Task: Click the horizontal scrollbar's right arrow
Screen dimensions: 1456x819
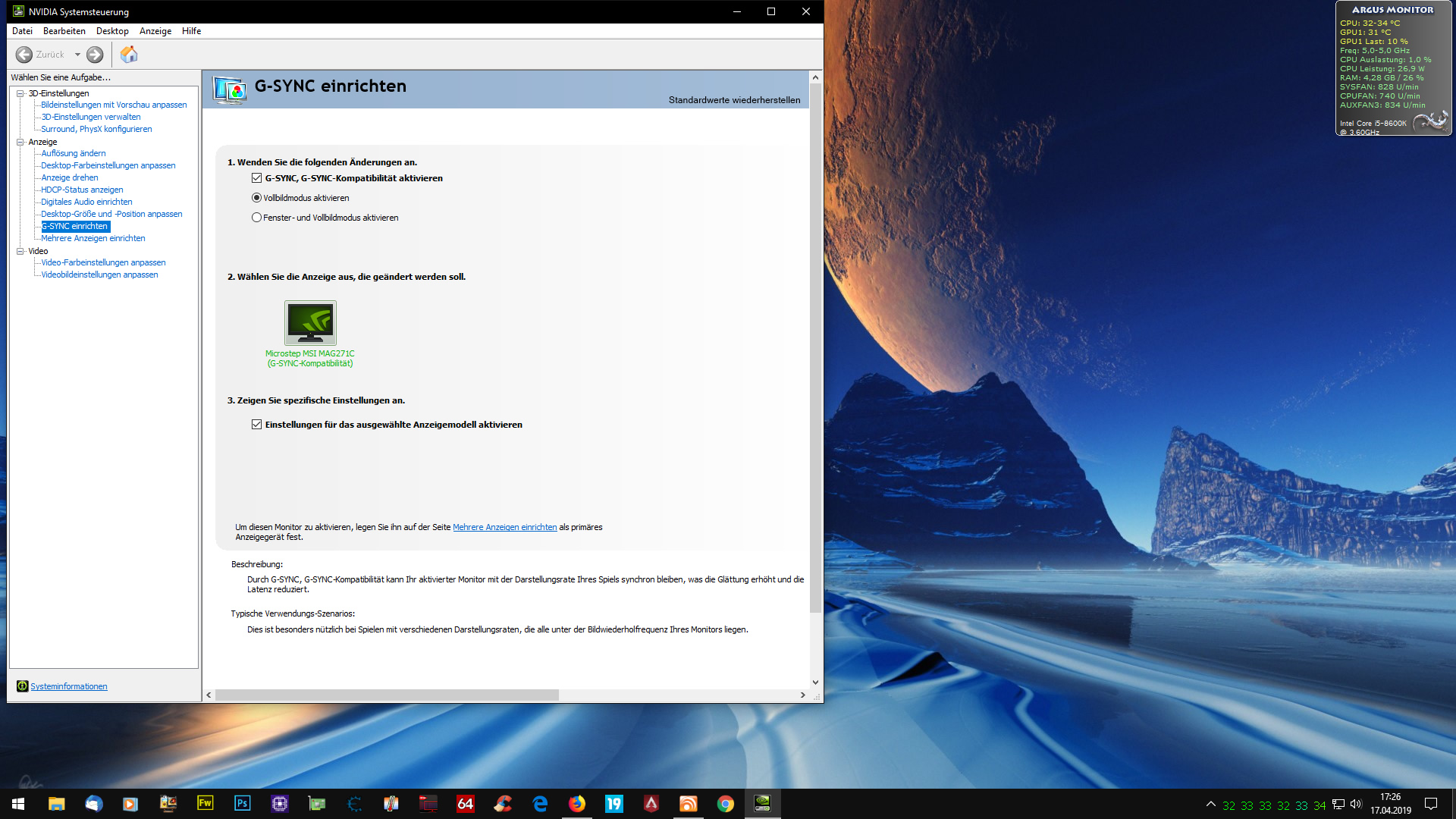Action: pos(803,695)
